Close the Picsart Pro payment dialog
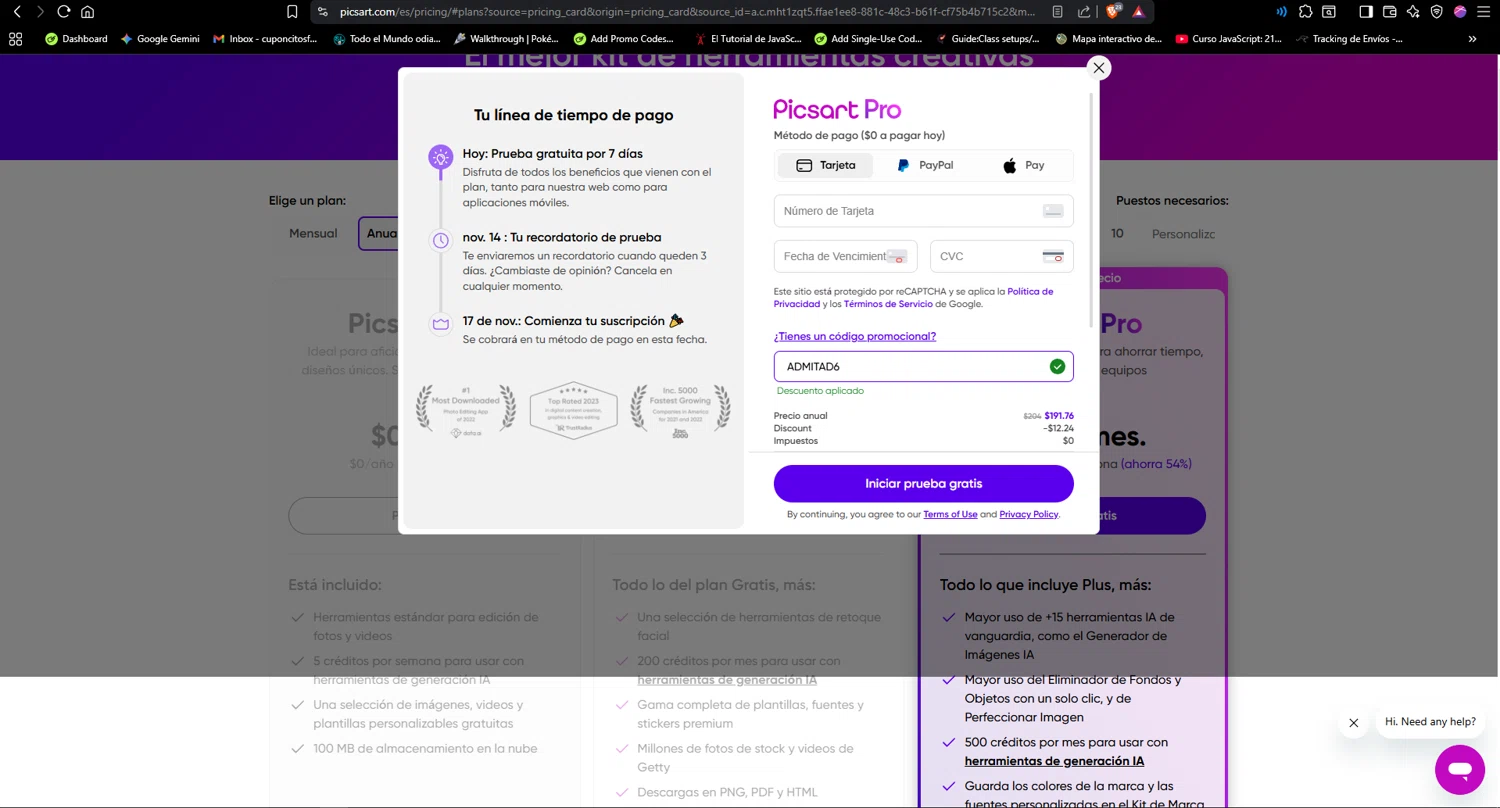The image size is (1500, 808). (x=1098, y=68)
